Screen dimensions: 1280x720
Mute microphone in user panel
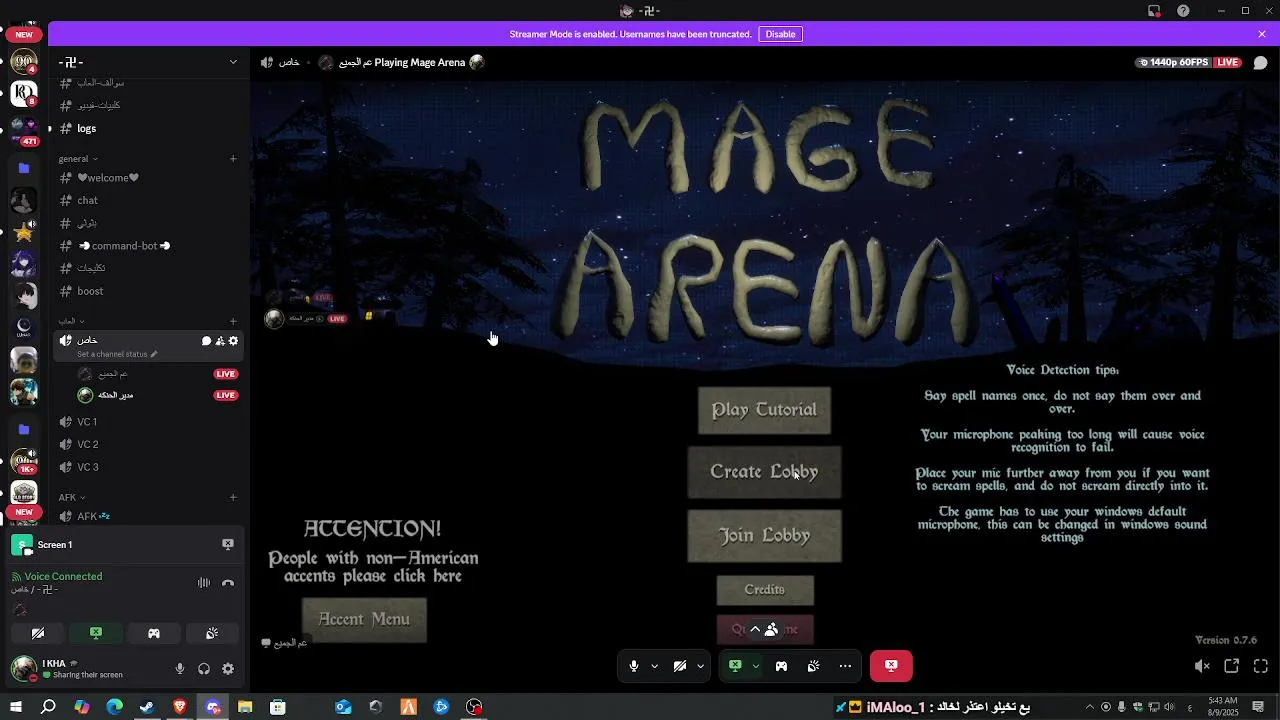tap(180, 669)
